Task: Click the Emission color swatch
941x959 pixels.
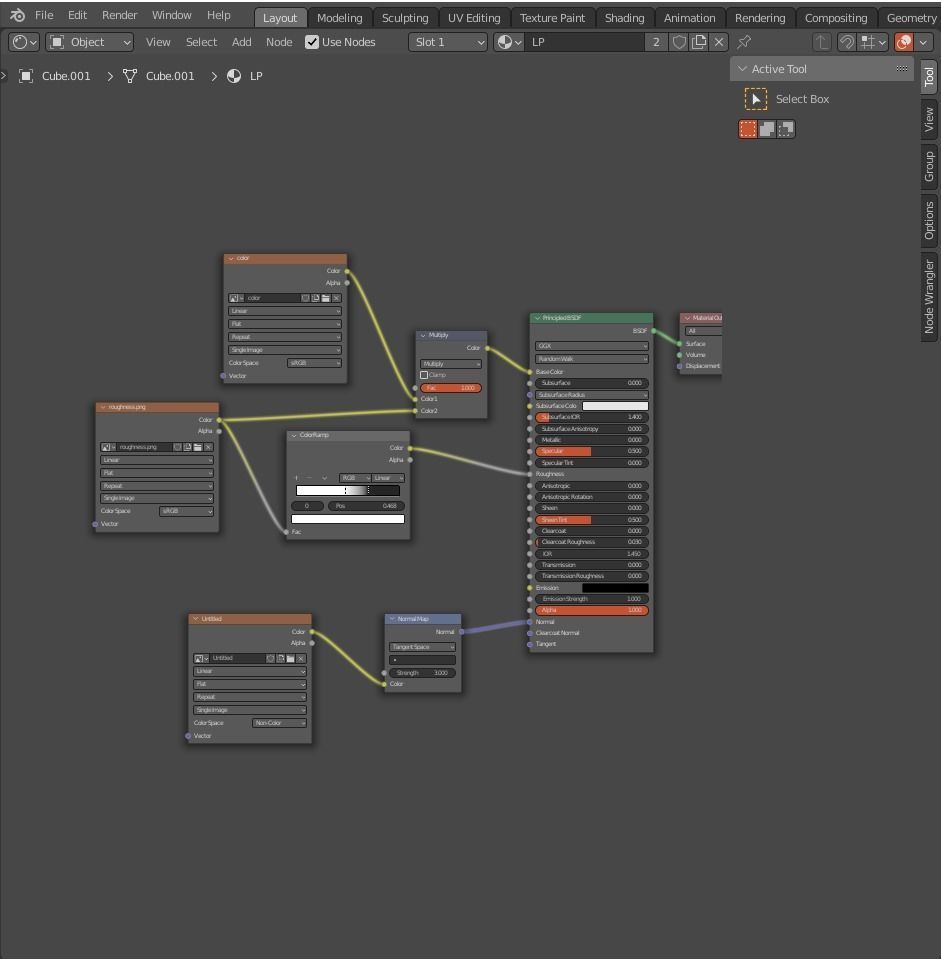Action: point(615,588)
